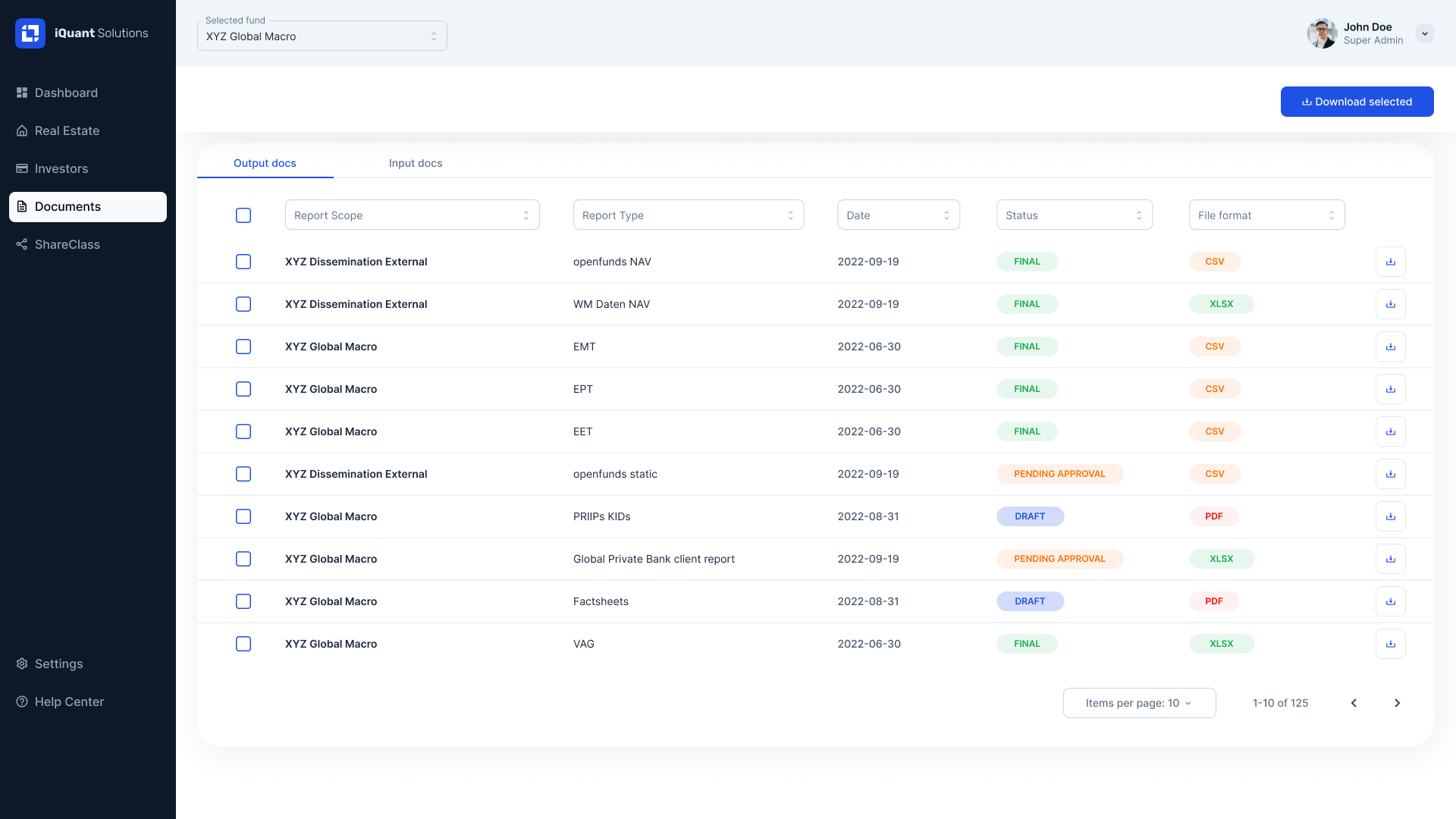Open the File format filter dropdown
1456x819 pixels.
click(1267, 215)
